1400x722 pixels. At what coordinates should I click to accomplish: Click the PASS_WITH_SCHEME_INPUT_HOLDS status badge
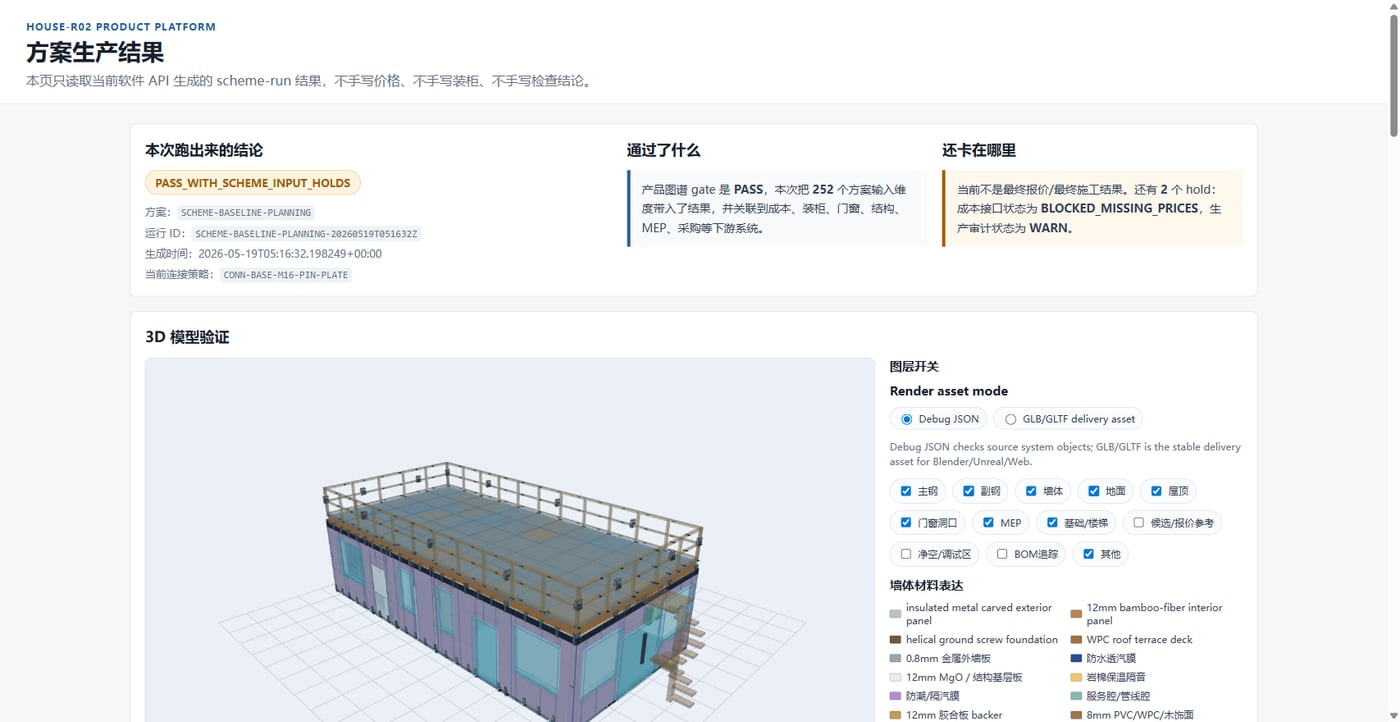253,183
